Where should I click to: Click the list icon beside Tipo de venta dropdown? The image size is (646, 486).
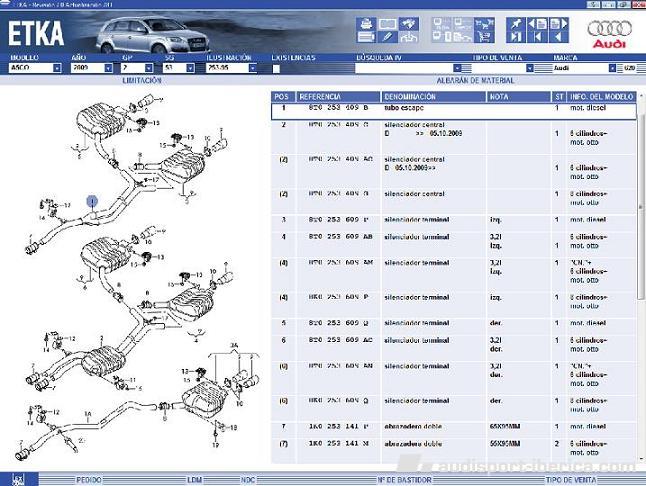point(543,68)
